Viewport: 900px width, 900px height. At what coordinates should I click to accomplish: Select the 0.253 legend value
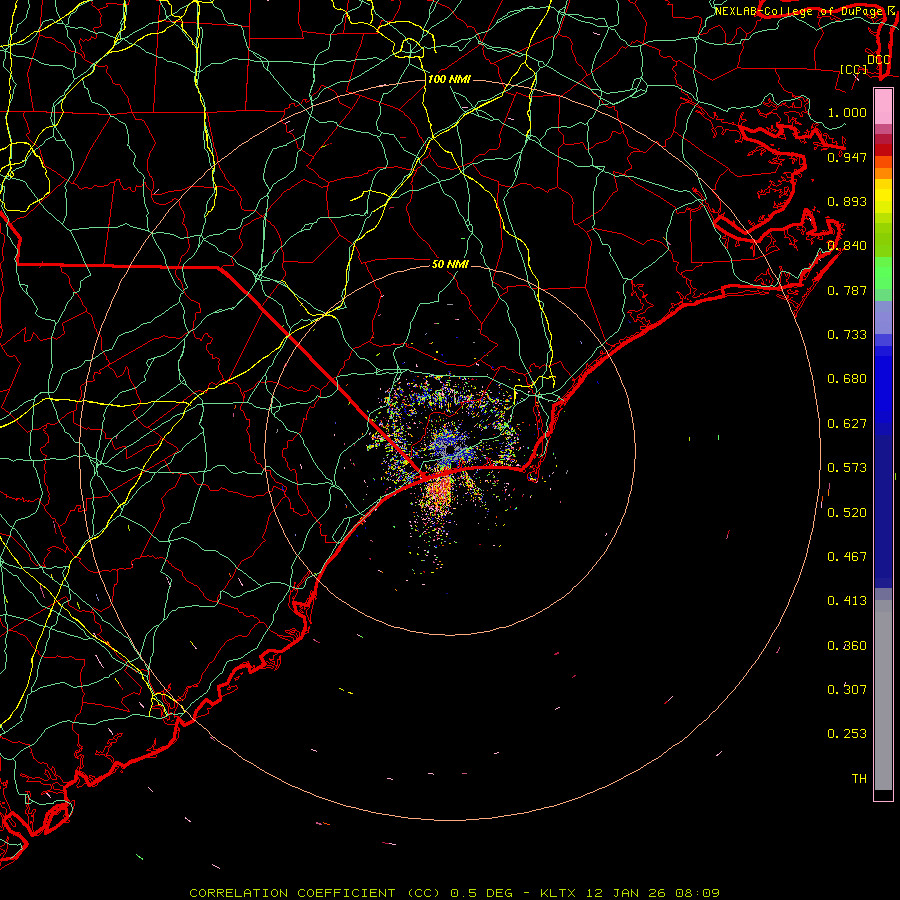coord(847,734)
